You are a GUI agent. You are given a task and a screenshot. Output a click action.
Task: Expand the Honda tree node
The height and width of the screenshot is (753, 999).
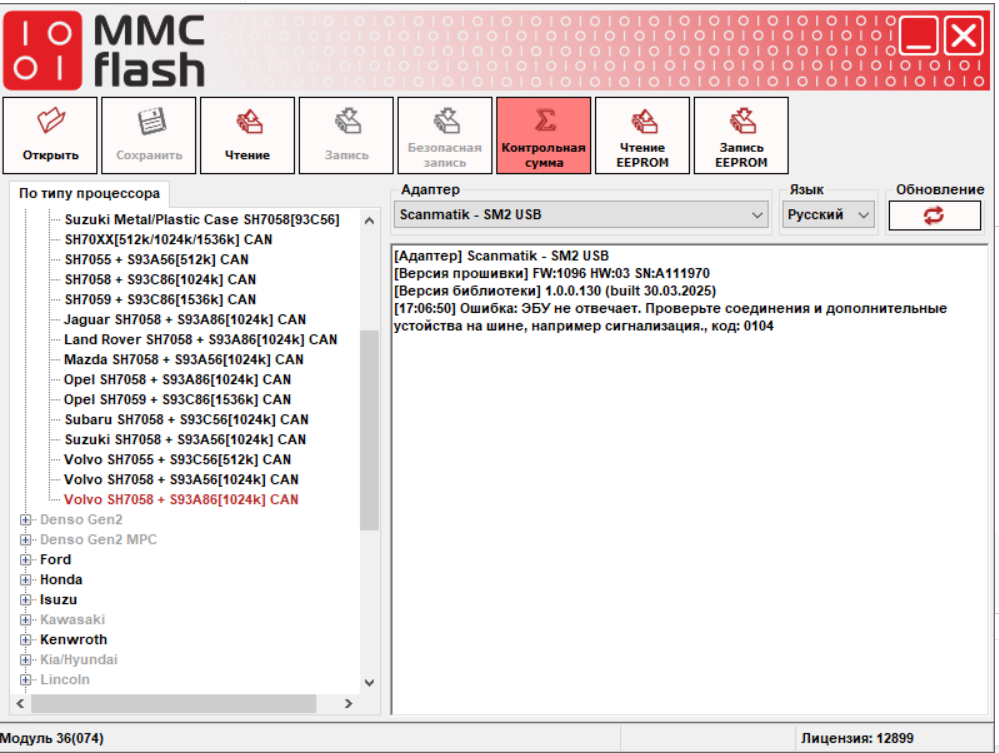pos(26,580)
